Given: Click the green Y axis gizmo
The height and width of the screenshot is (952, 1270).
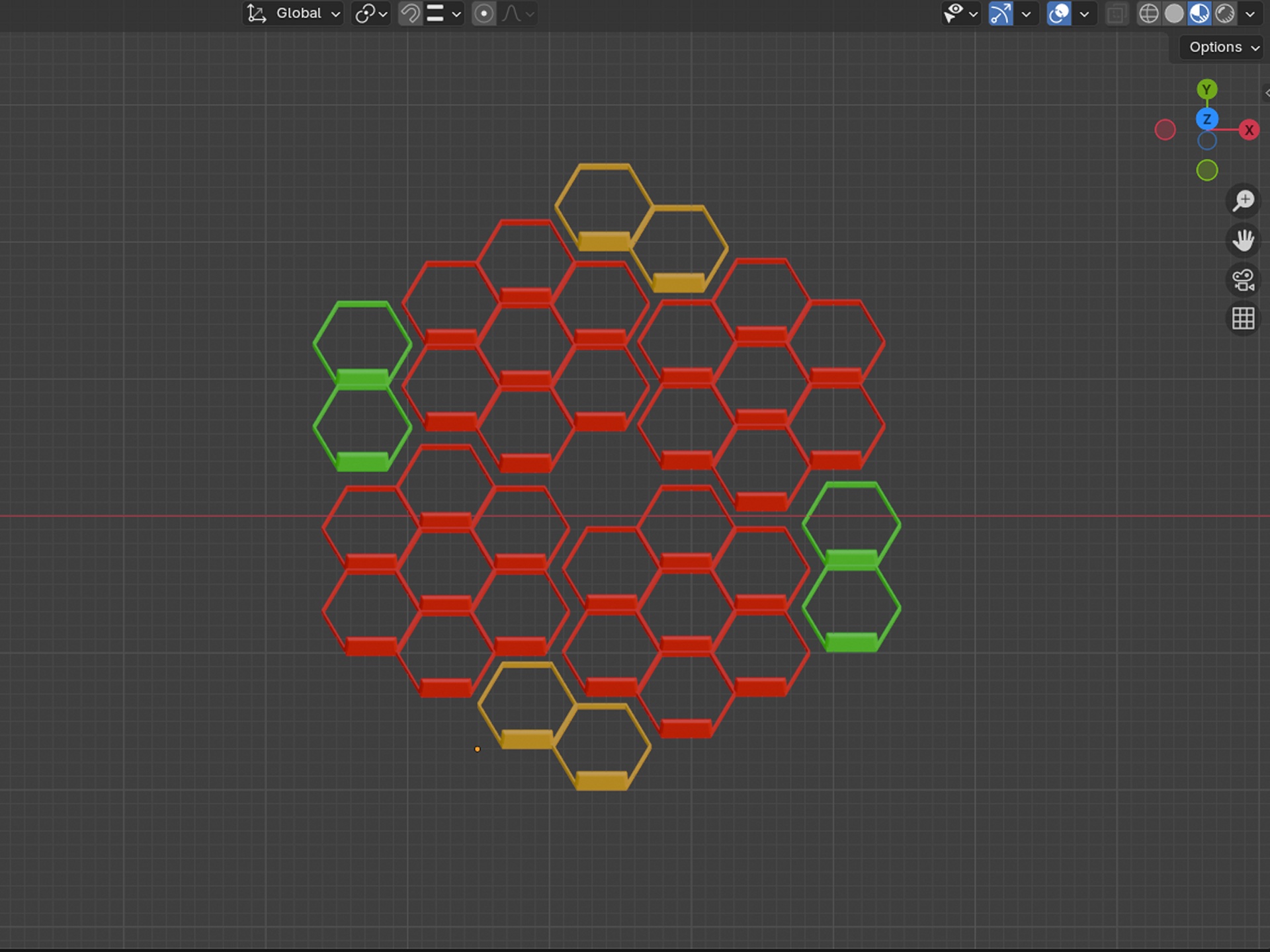Looking at the screenshot, I should point(1206,89).
